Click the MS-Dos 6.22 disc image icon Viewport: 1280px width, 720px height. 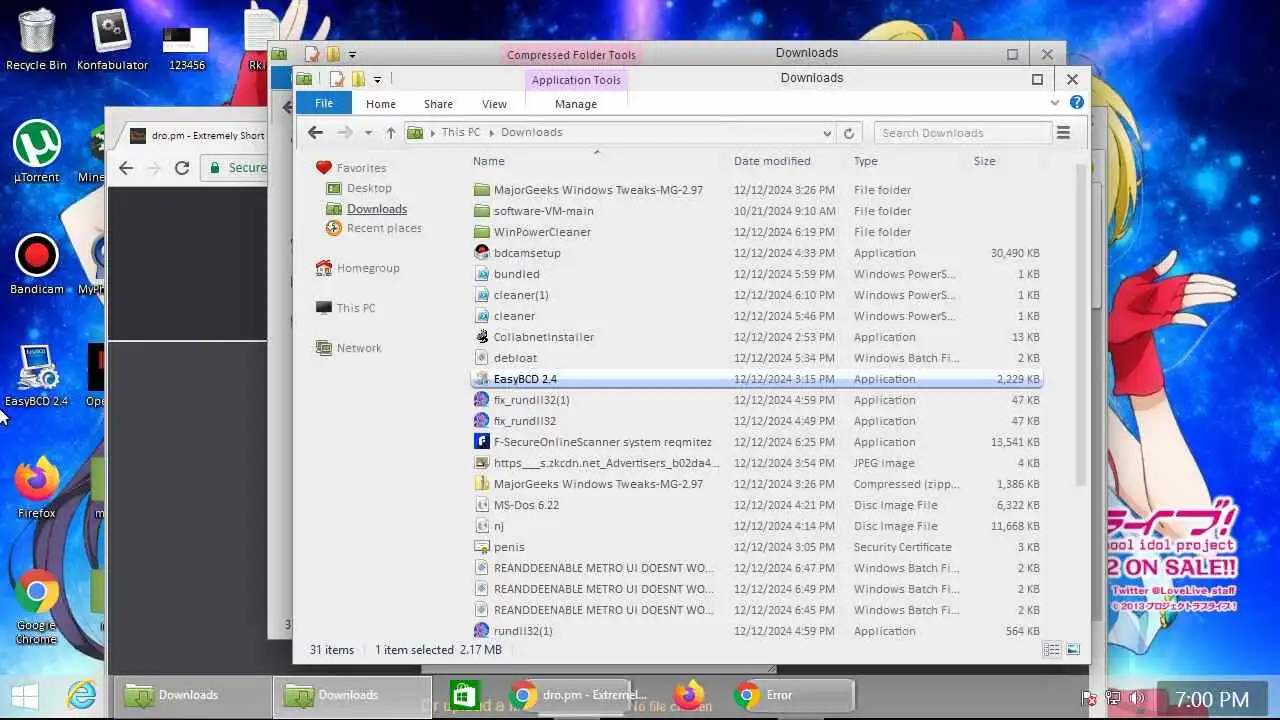pyautogui.click(x=482, y=505)
